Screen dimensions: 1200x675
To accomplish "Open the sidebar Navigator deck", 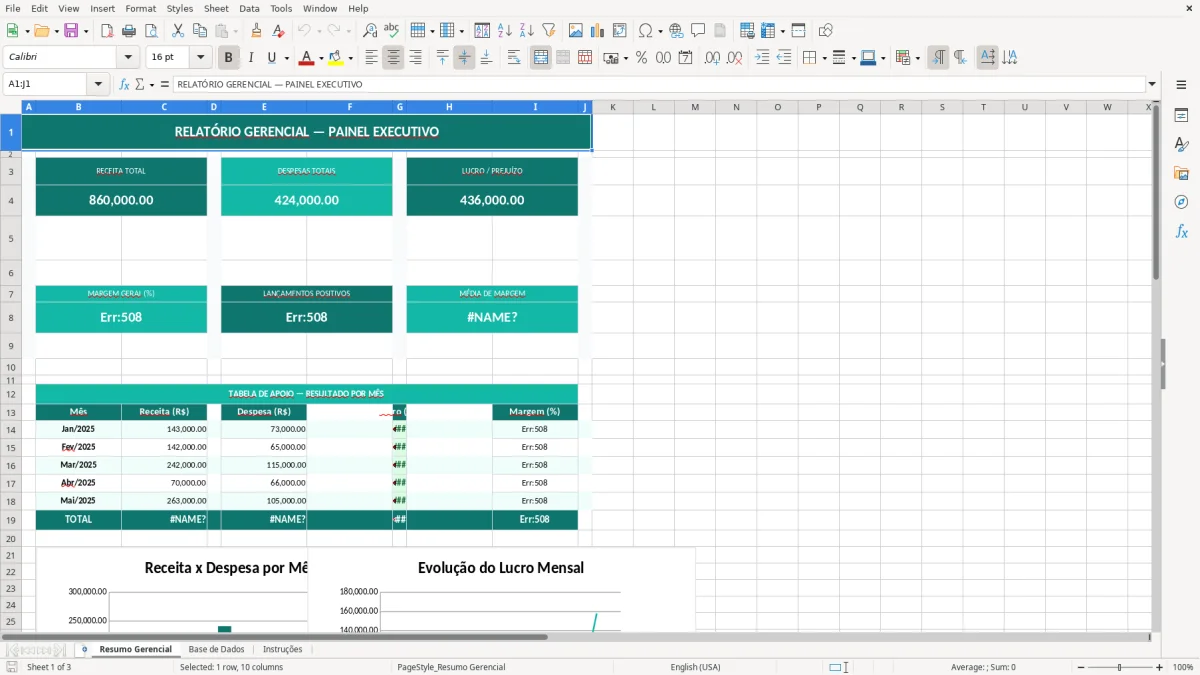I will [x=1181, y=202].
